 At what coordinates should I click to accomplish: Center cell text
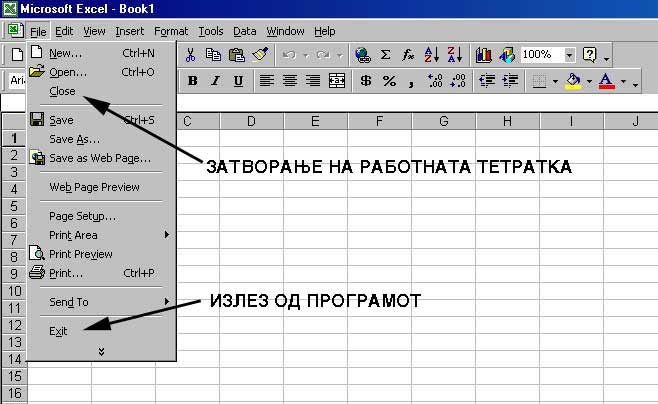[x=290, y=81]
